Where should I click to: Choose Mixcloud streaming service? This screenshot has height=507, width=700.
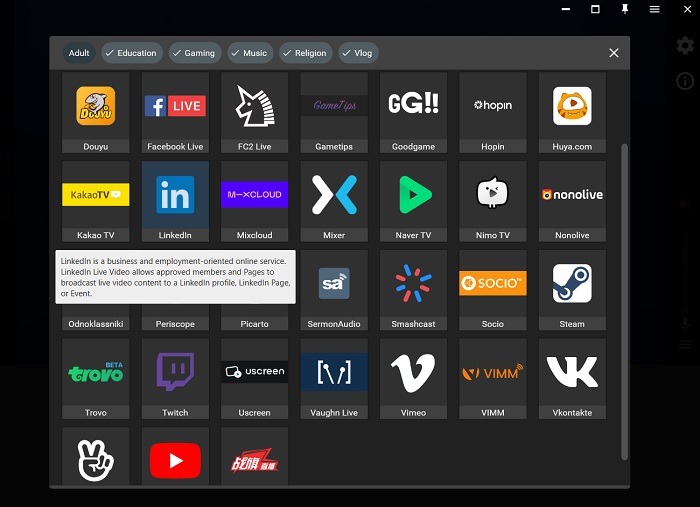click(x=254, y=201)
